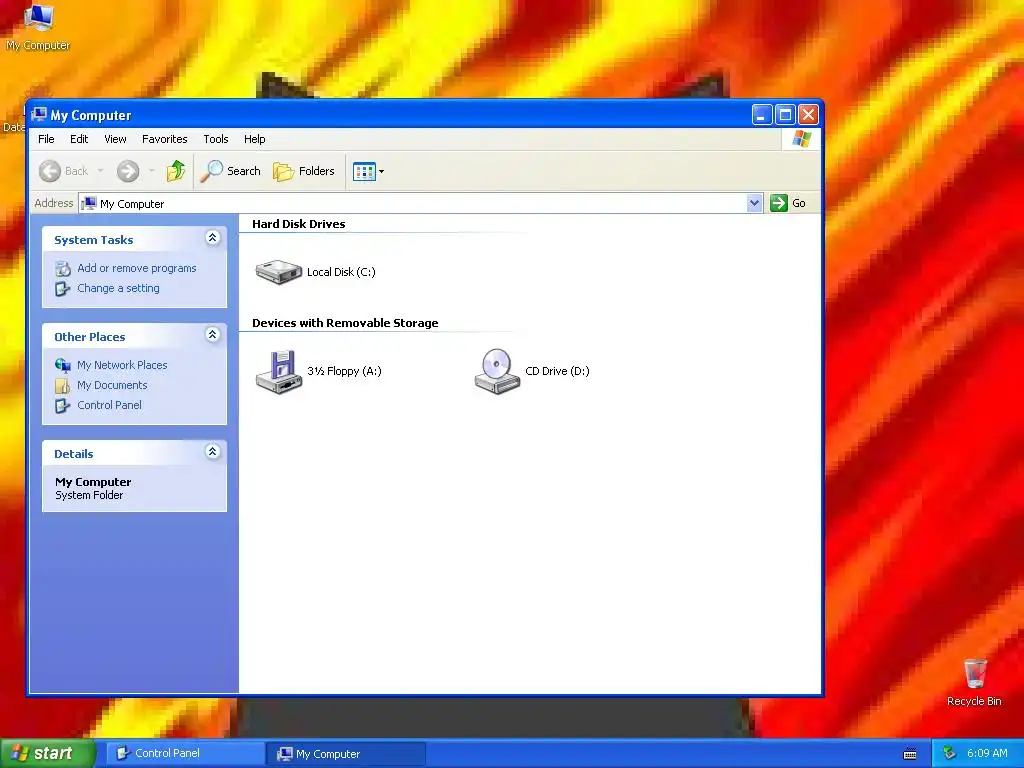Maximize the My Computer window
Viewport: 1024px width, 768px height.
[x=786, y=115]
